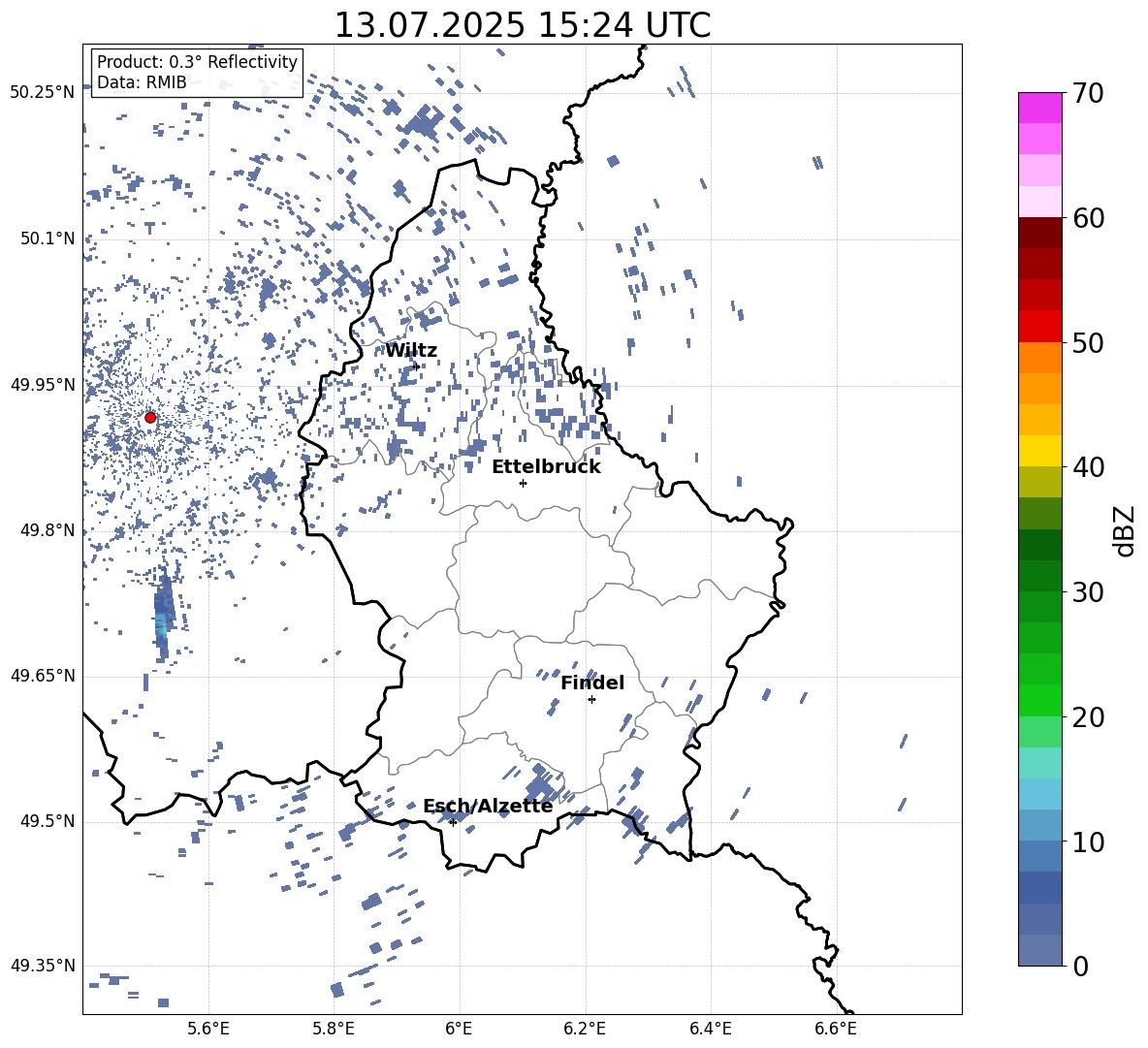Image resolution: width=1148 pixels, height=1048 pixels.
Task: Click the 50.25°N latitude label
Action: pos(43,93)
